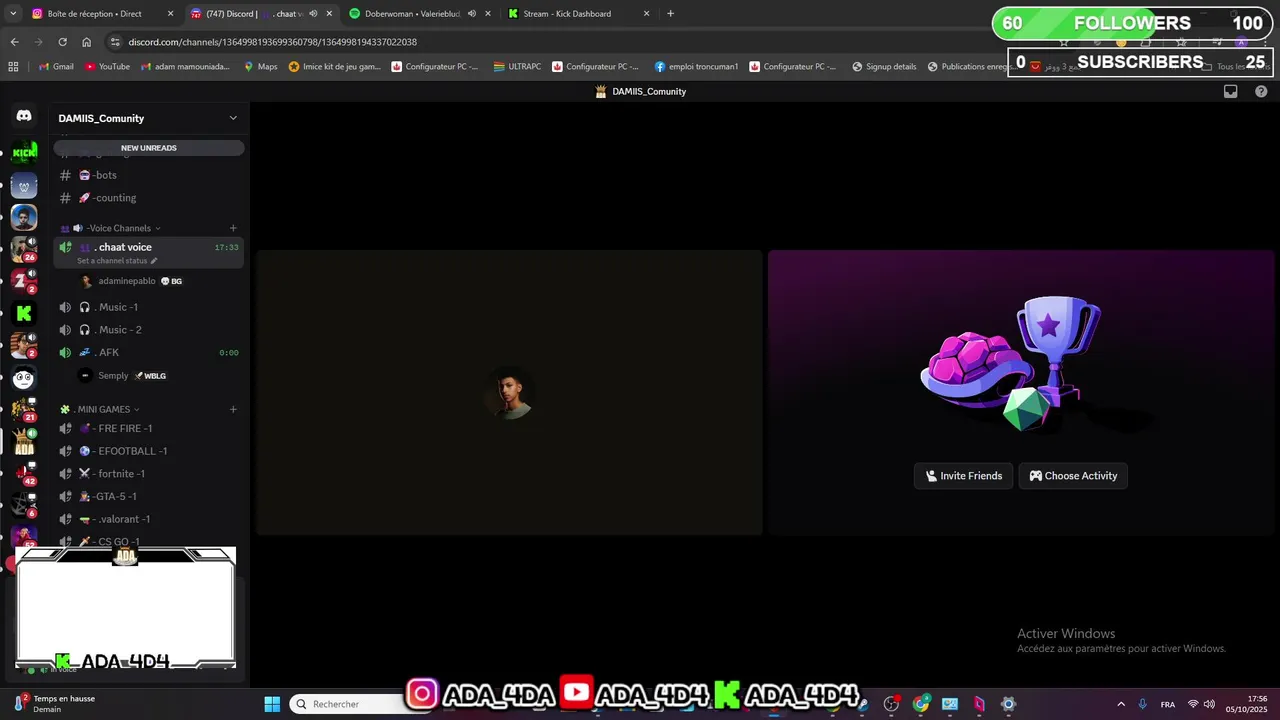Click adaminepablo avatar in the call grid

point(510,393)
